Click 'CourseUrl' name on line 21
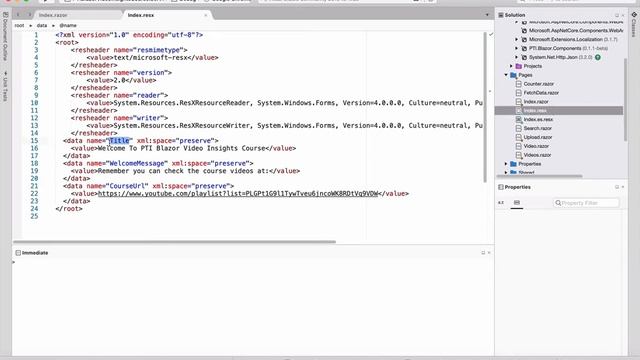Viewport: 640px width, 360px height. point(127,186)
